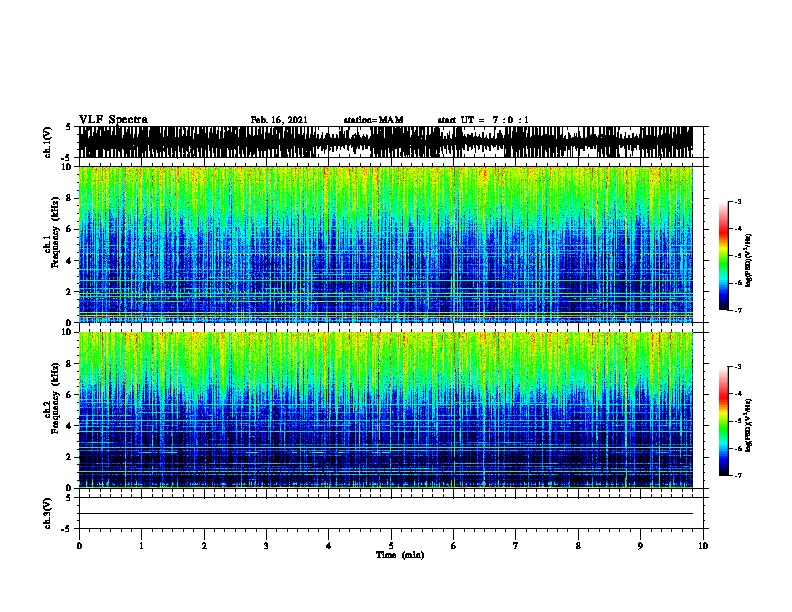Click the "station=MAM" header label
The width and height of the screenshot is (792, 612).
click(x=373, y=120)
